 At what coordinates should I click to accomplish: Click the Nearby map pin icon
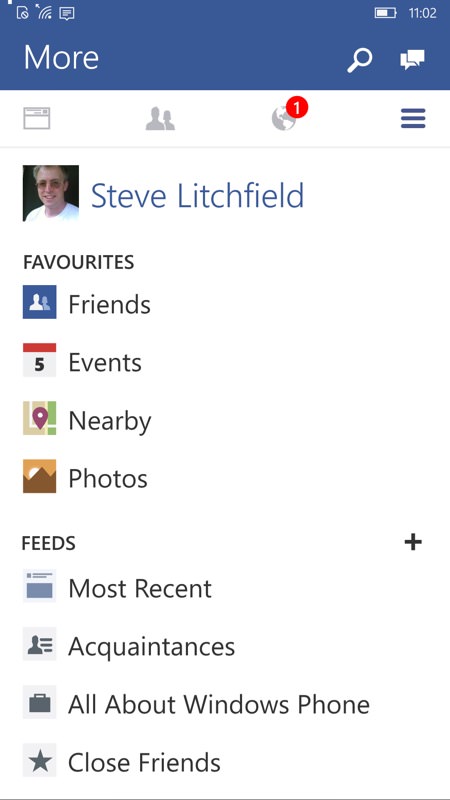[39, 418]
